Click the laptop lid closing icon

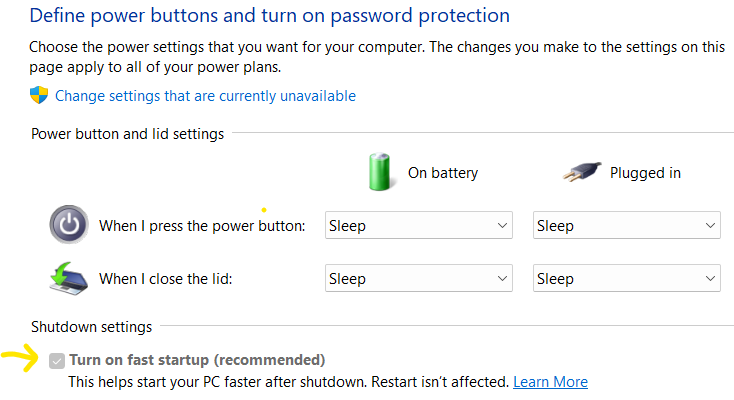[x=68, y=278]
